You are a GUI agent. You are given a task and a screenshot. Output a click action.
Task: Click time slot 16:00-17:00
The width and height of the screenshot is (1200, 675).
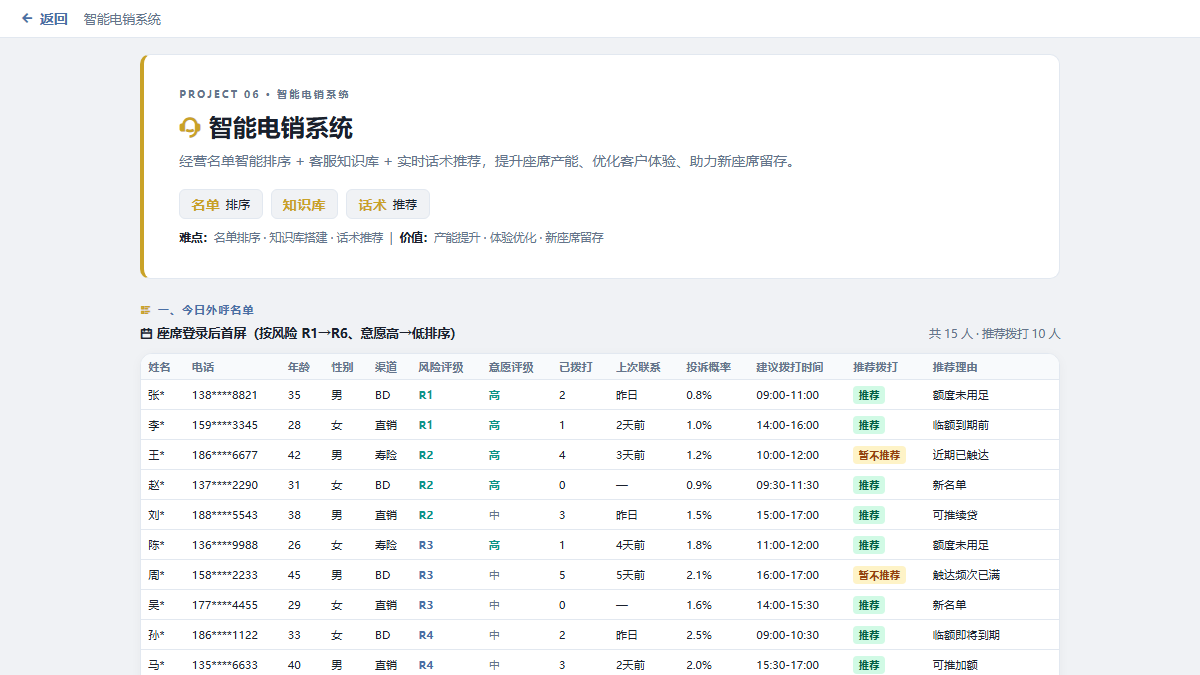tap(788, 575)
